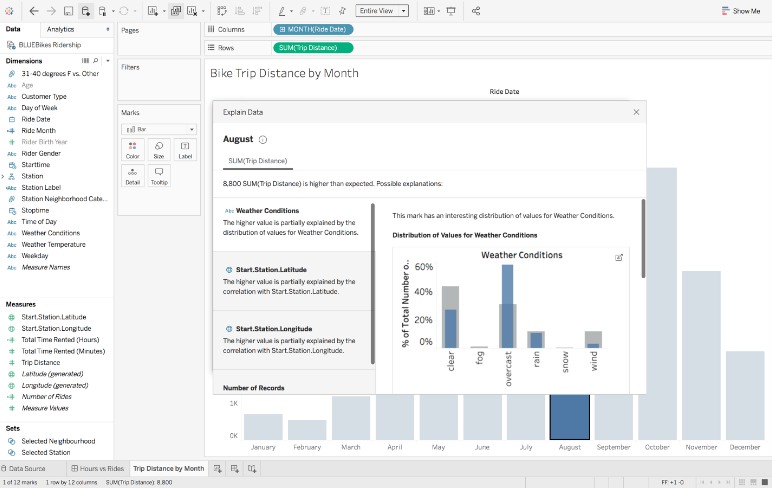Viewport: 772px width, 488px height.
Task: Select Weather Conditions dimension in Data pane
Action: pos(50,233)
